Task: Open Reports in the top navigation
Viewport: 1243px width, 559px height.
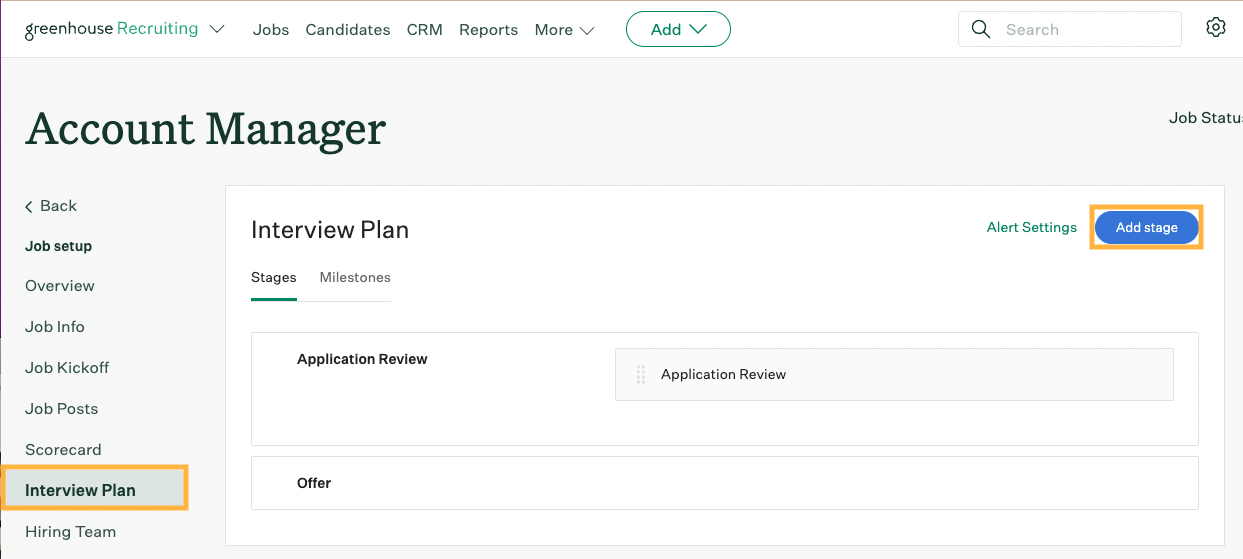Action: [488, 30]
